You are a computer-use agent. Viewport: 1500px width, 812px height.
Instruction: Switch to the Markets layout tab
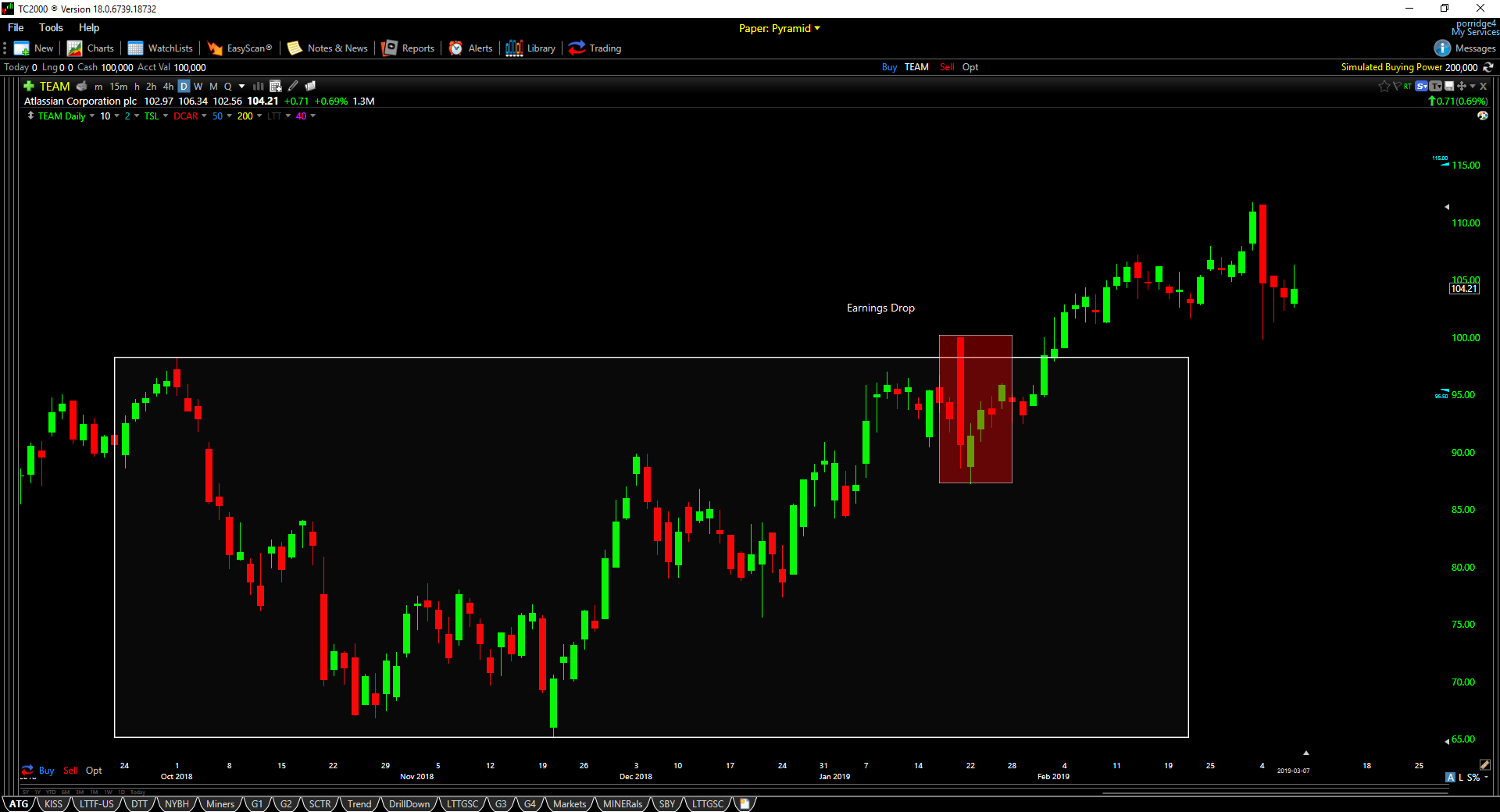(570, 803)
